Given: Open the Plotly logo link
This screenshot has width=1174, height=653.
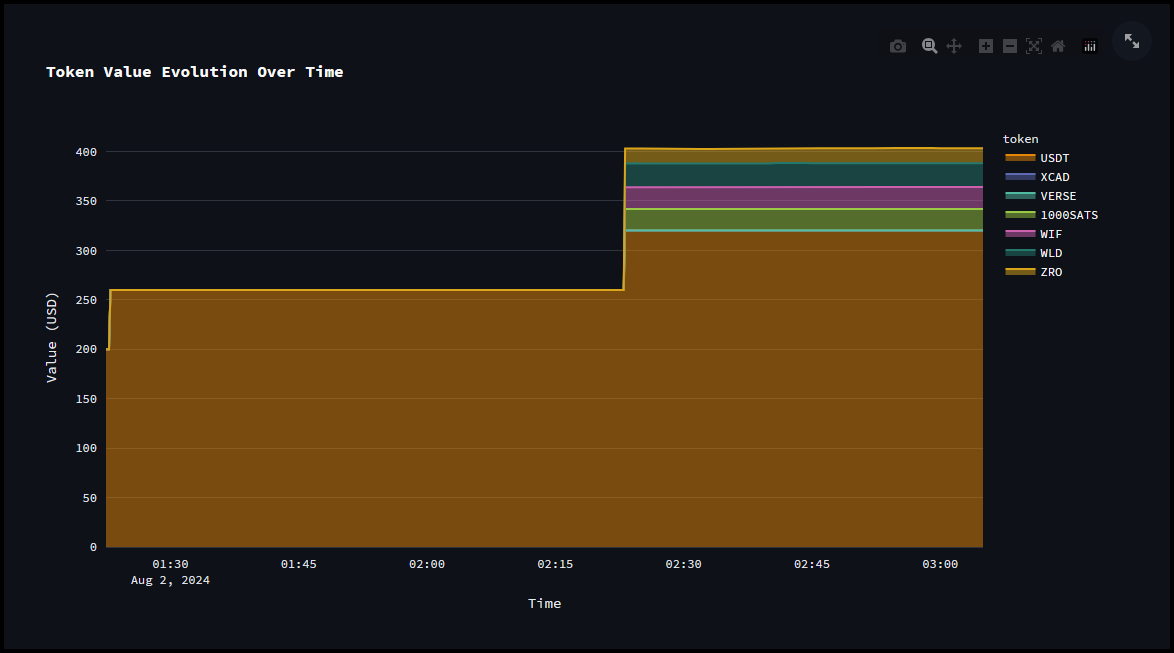Looking at the screenshot, I should point(1090,46).
